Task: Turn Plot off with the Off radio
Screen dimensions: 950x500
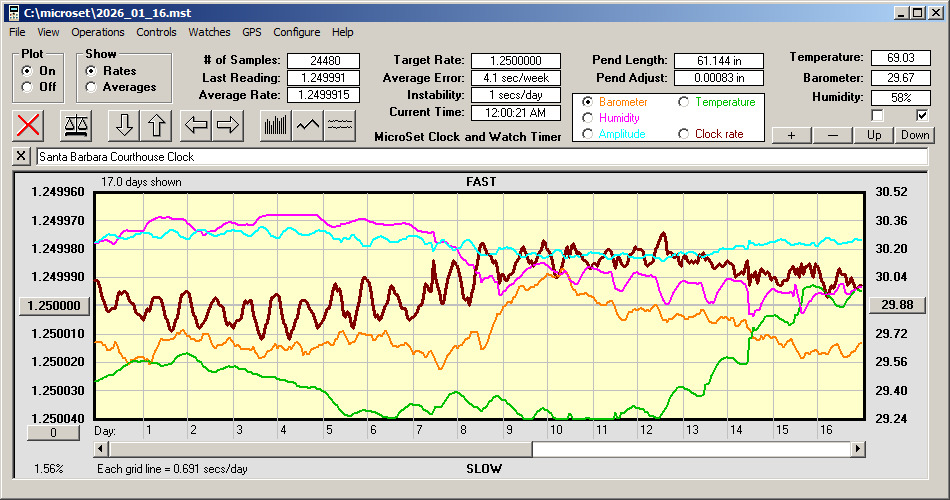Action: tap(27, 87)
